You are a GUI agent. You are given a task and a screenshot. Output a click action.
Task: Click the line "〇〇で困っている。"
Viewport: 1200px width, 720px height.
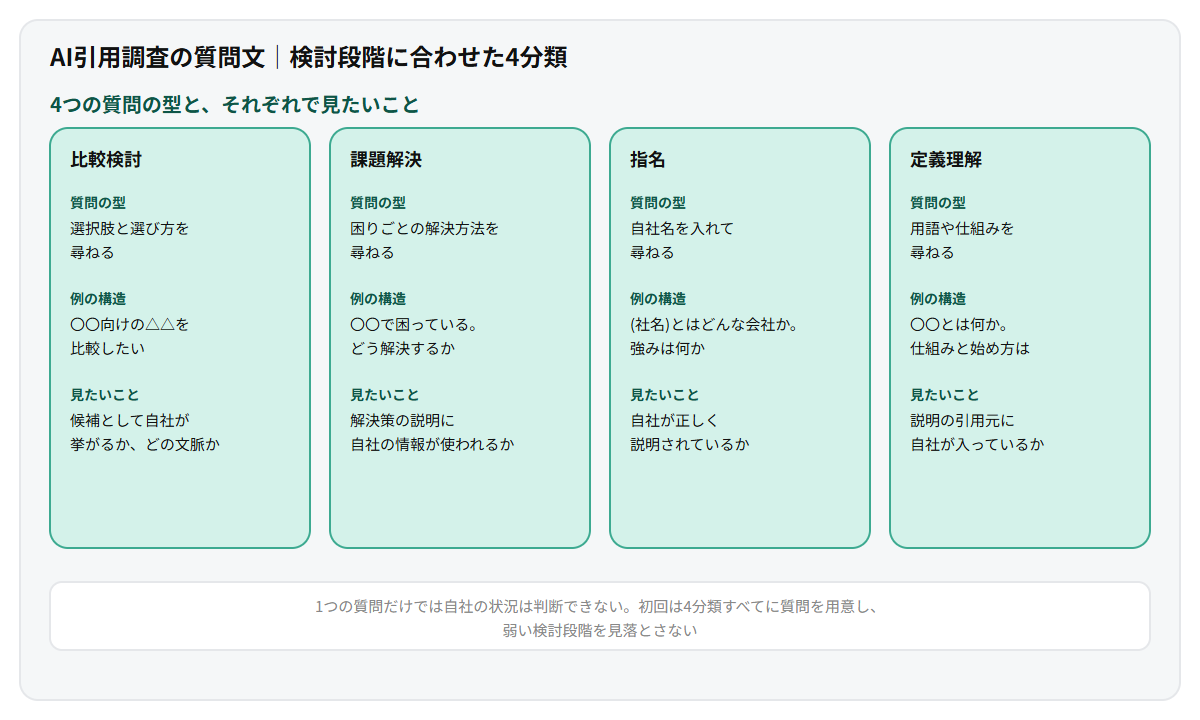414,324
